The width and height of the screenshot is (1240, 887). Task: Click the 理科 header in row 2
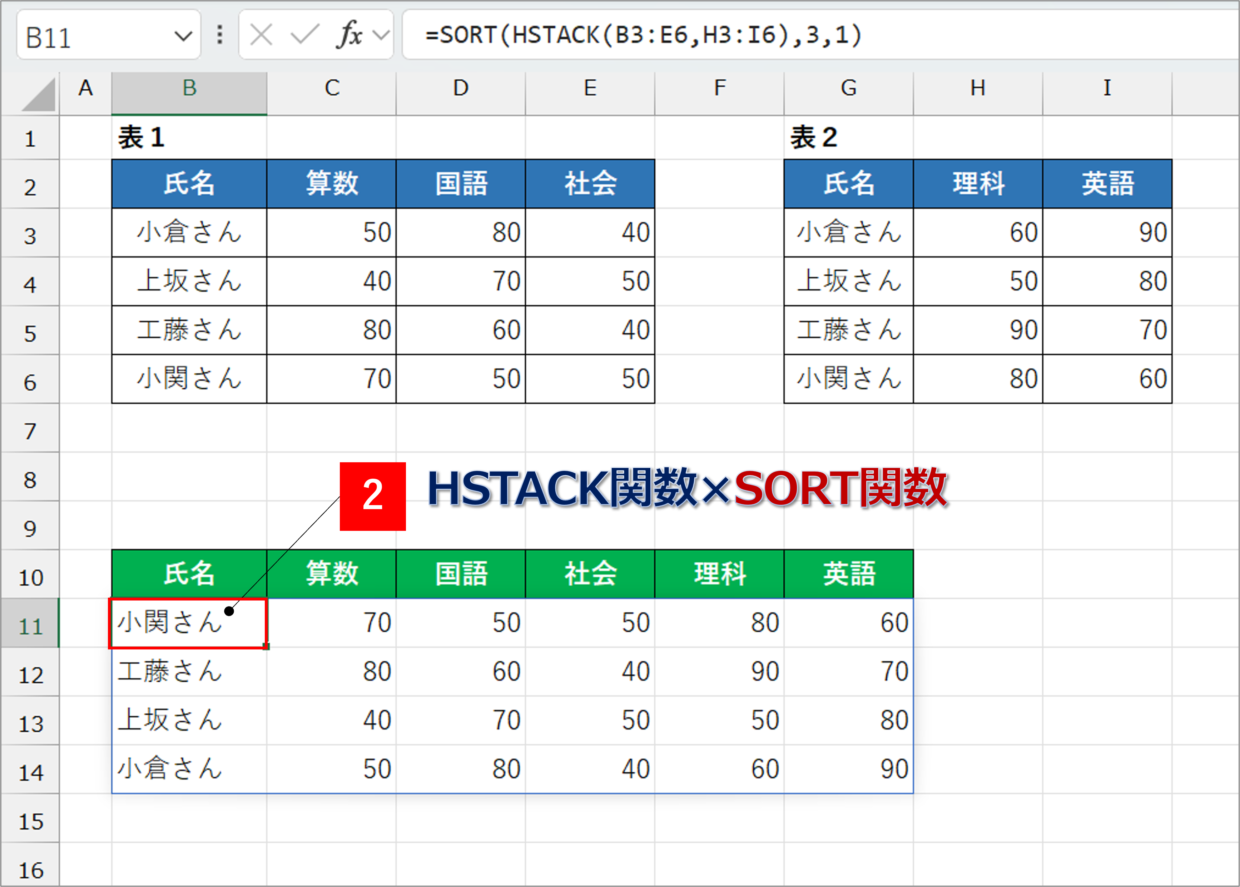point(977,184)
